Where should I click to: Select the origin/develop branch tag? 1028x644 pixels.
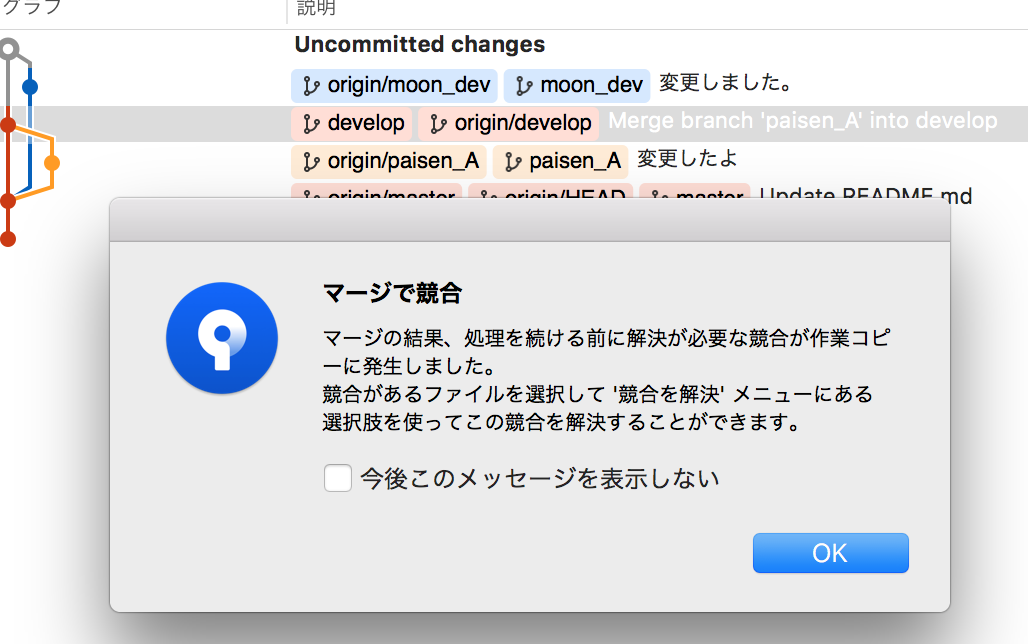point(509,123)
